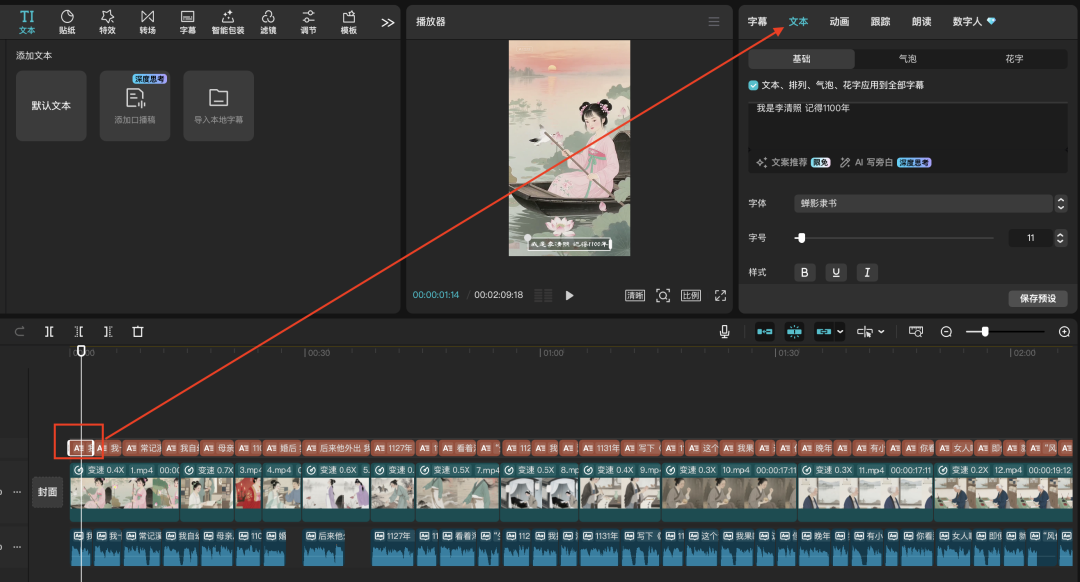Viewport: 1080px width, 582px height.
Task: Click the 默认文本 default text button
Action: (x=51, y=106)
